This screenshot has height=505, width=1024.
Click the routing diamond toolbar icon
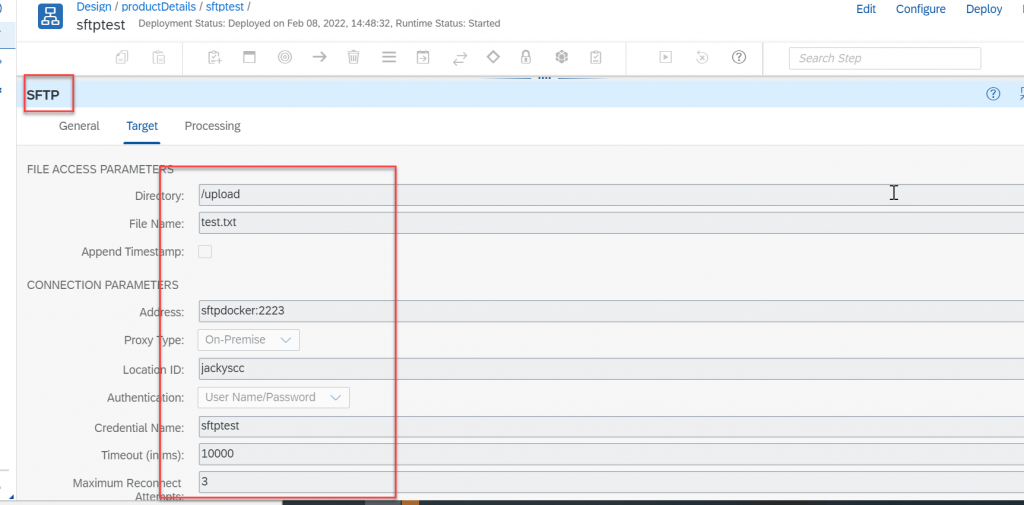coord(493,57)
